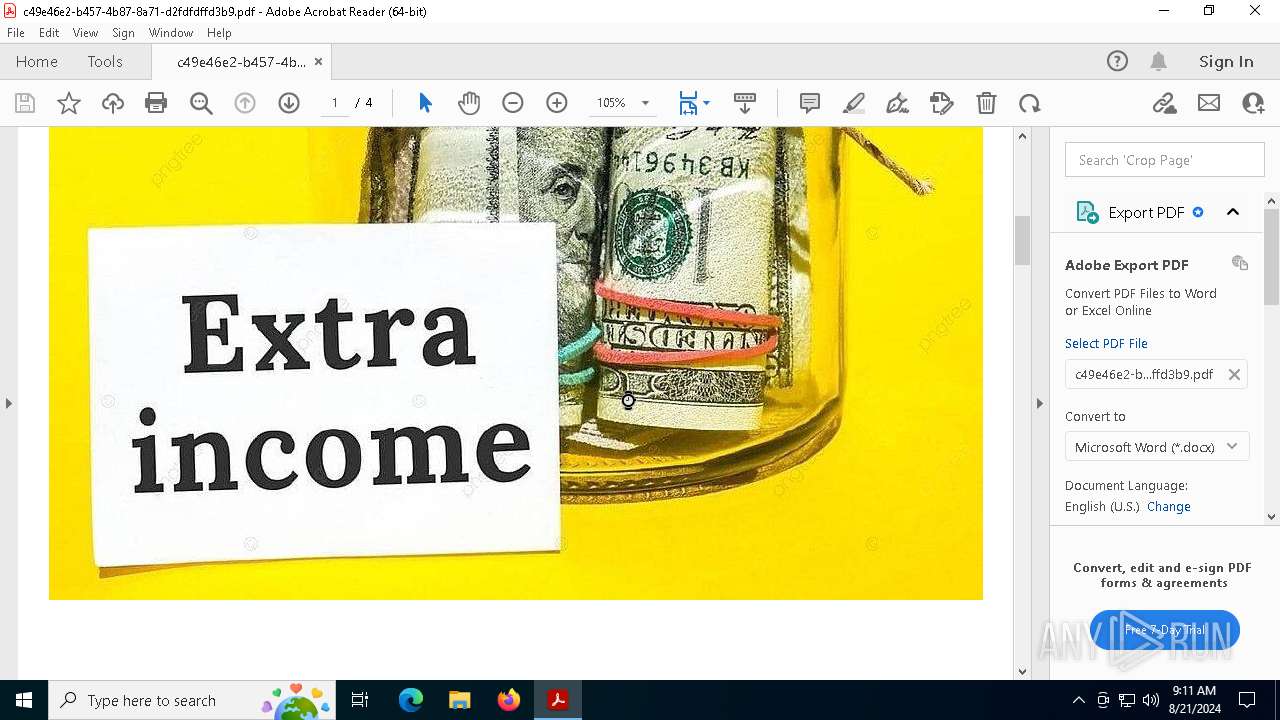Viewport: 1280px width, 720px height.
Task: Send the file by email envelope icon
Action: click(1209, 103)
